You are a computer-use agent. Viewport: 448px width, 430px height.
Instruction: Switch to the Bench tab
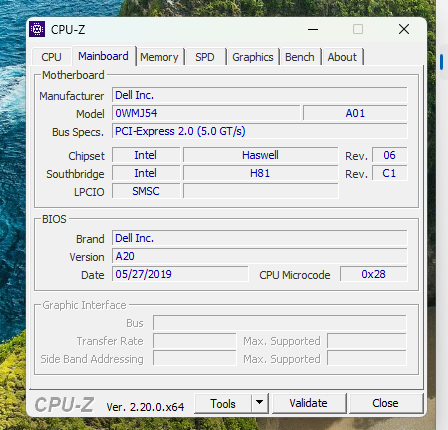coord(300,57)
